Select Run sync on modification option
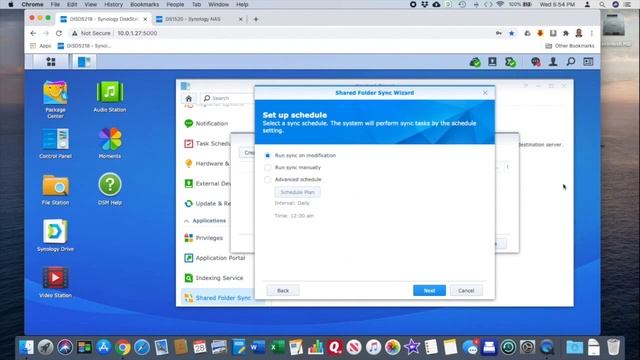The image size is (640, 360). click(267, 156)
